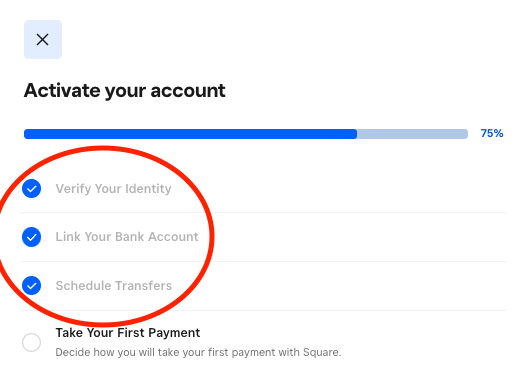The height and width of the screenshot is (383, 527).
Task: Click the first payment description text
Action: (x=198, y=352)
